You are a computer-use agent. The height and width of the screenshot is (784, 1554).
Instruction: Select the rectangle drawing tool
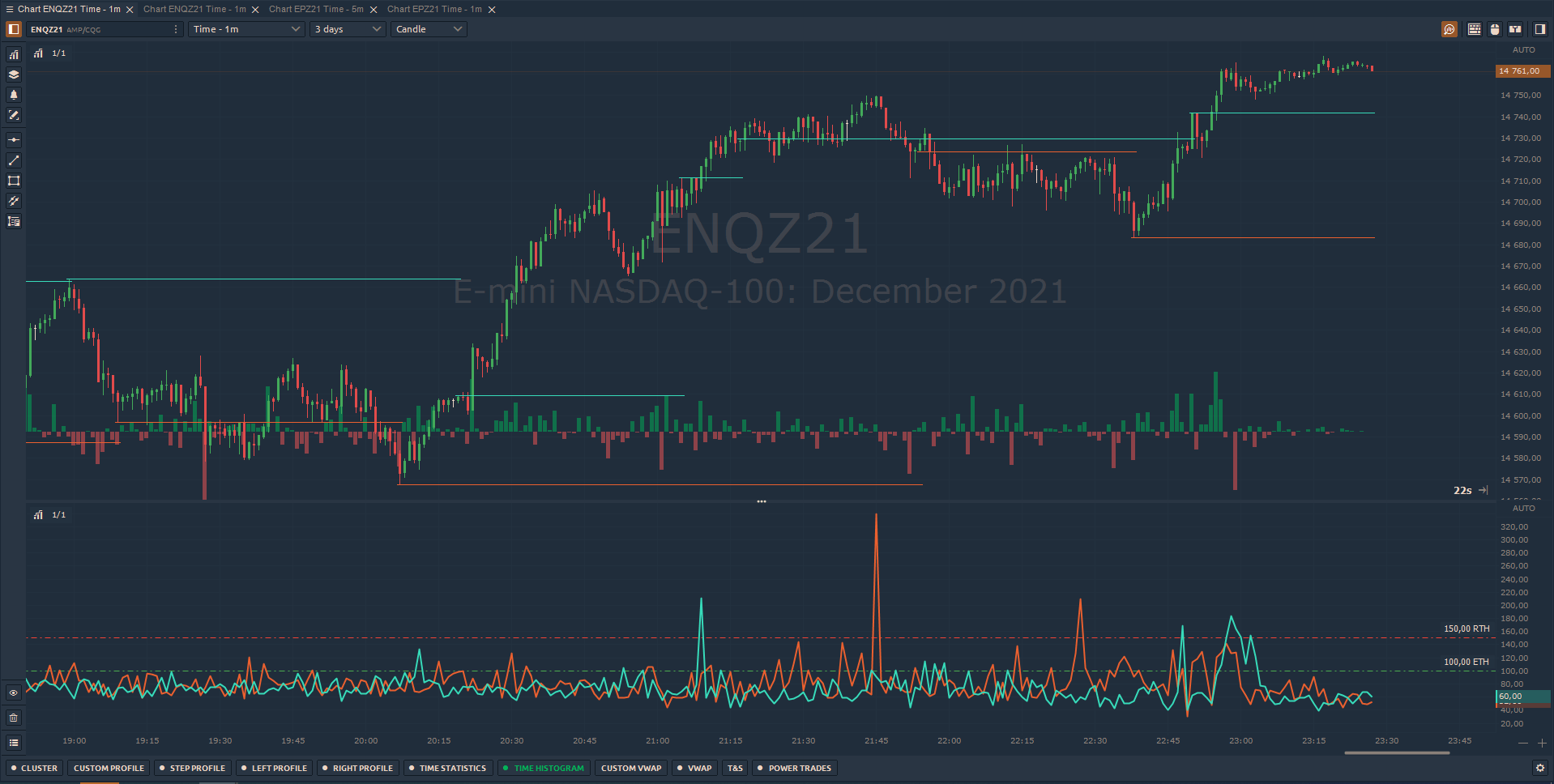point(13,181)
